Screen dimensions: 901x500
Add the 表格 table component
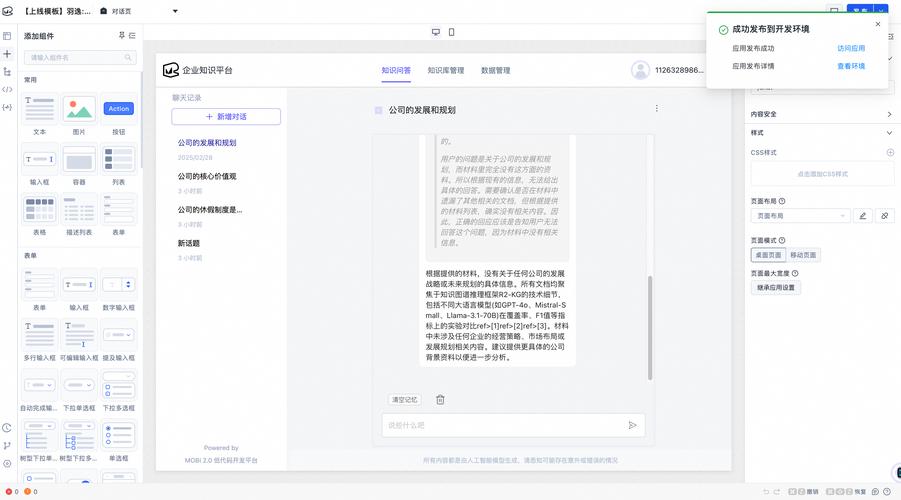pyautogui.click(x=40, y=215)
